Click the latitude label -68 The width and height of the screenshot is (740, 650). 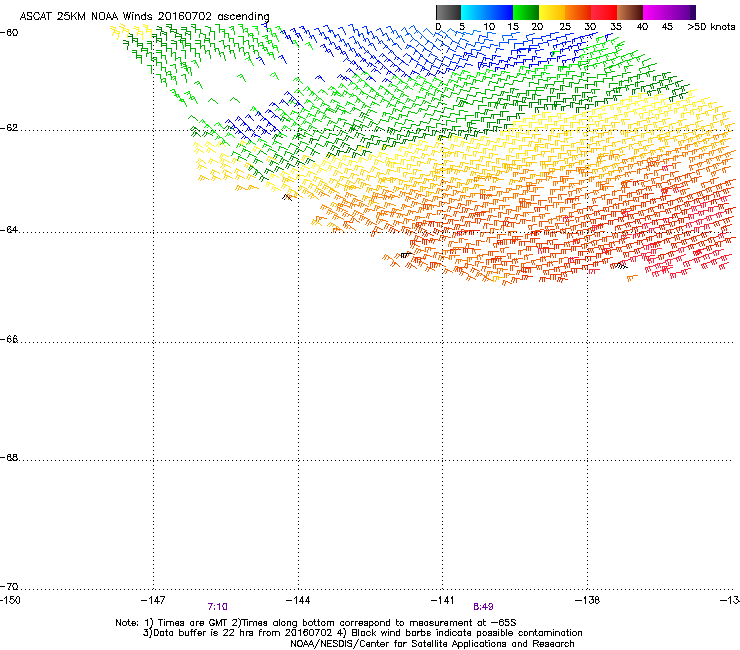tap(9, 457)
